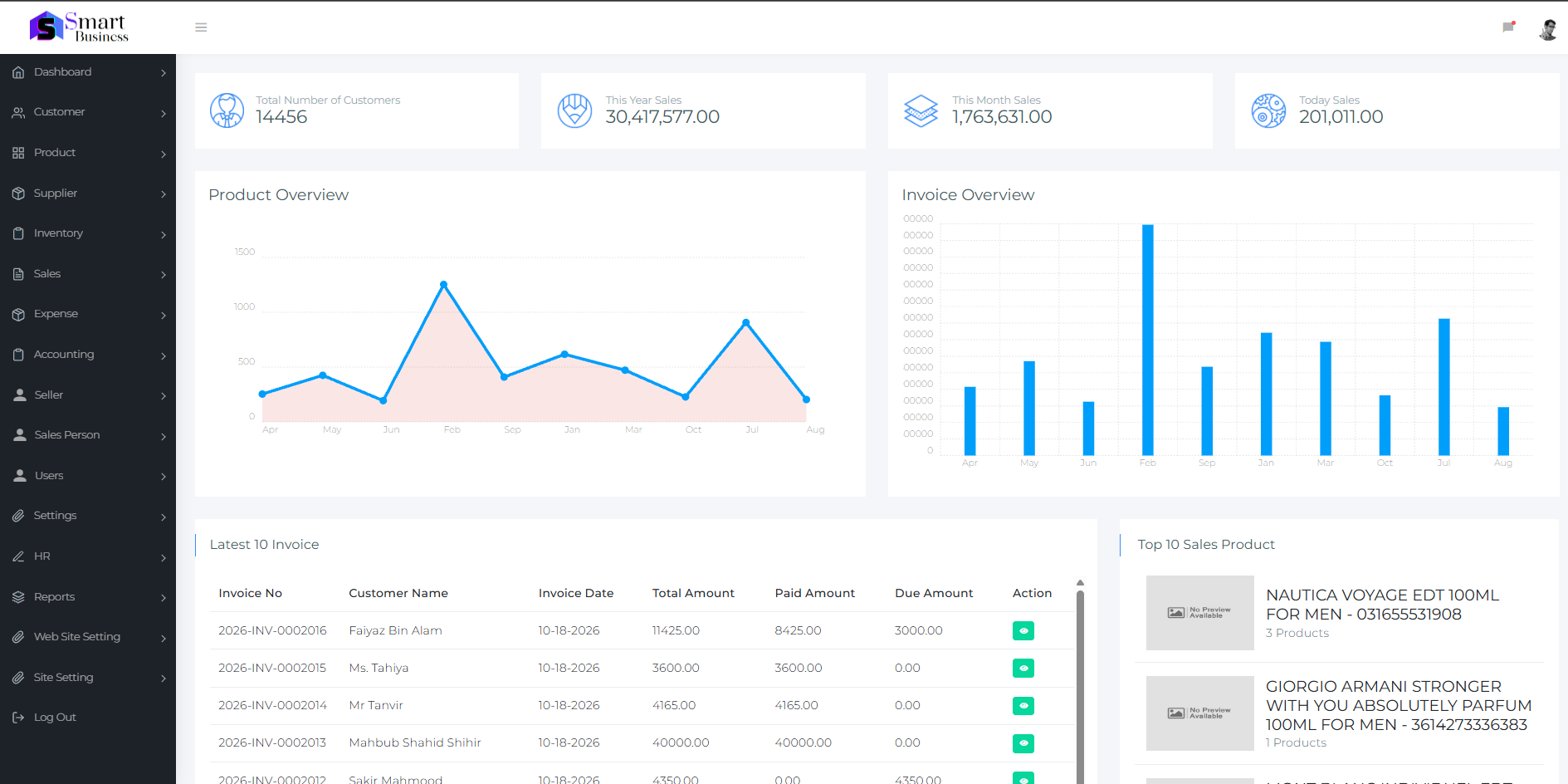Image resolution: width=1568 pixels, height=784 pixels.
Task: Expand the Customer sidebar chevron
Action: 164,113
